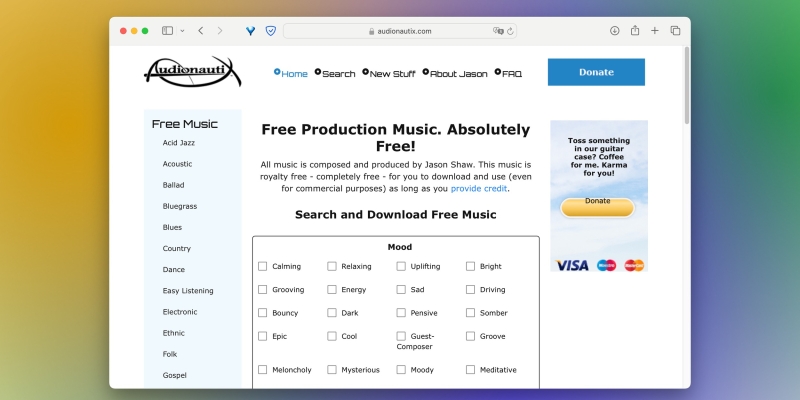Screen dimensions: 800x400
Task: Click the audionautix.com address bar
Action: pos(400,31)
